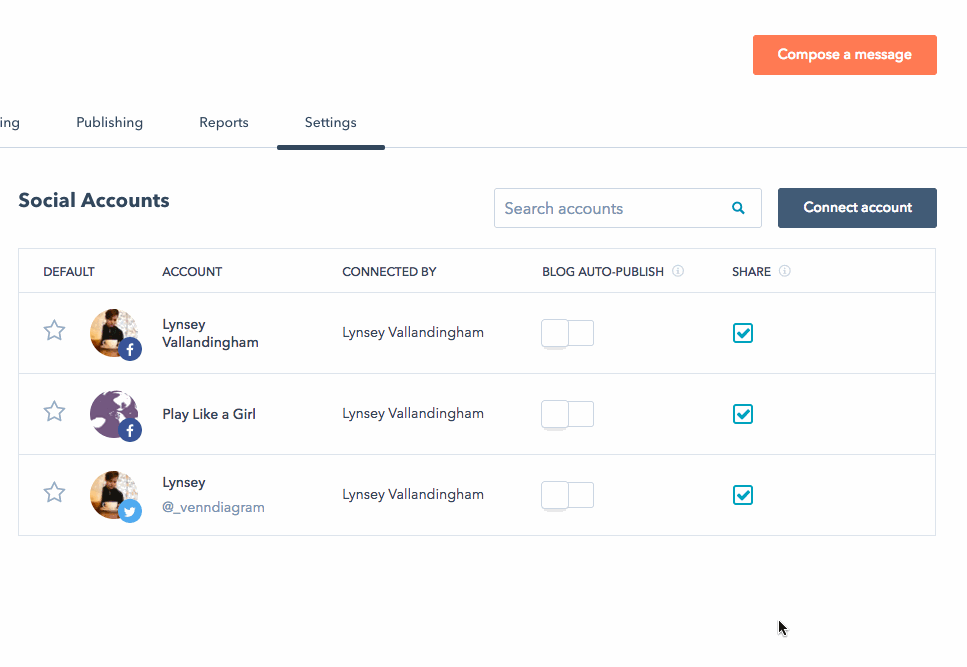Screen dimensions: 967x667
Task: Click the Play Like a Girl avatar
Action: (x=114, y=413)
